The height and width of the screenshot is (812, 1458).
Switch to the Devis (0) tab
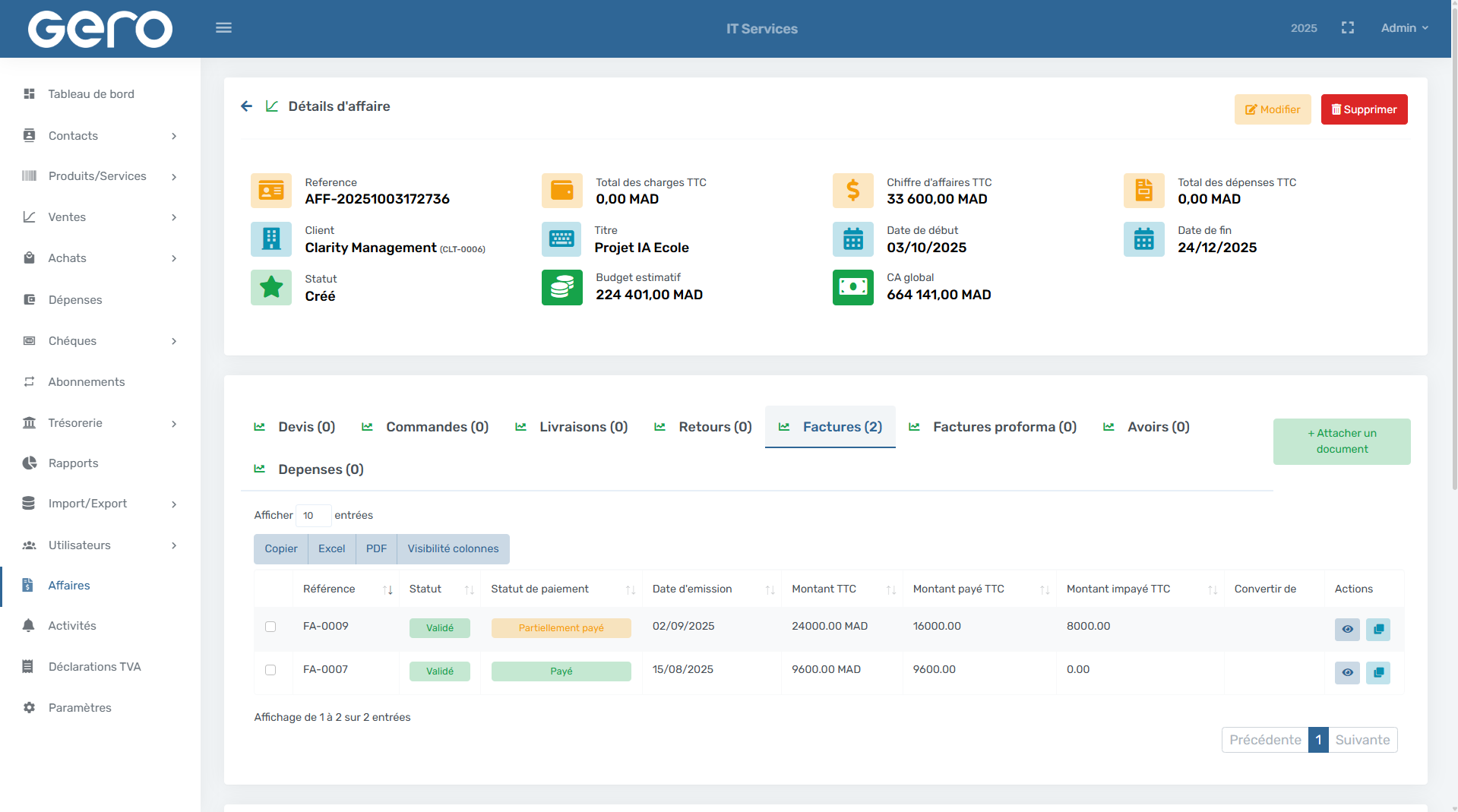306,427
